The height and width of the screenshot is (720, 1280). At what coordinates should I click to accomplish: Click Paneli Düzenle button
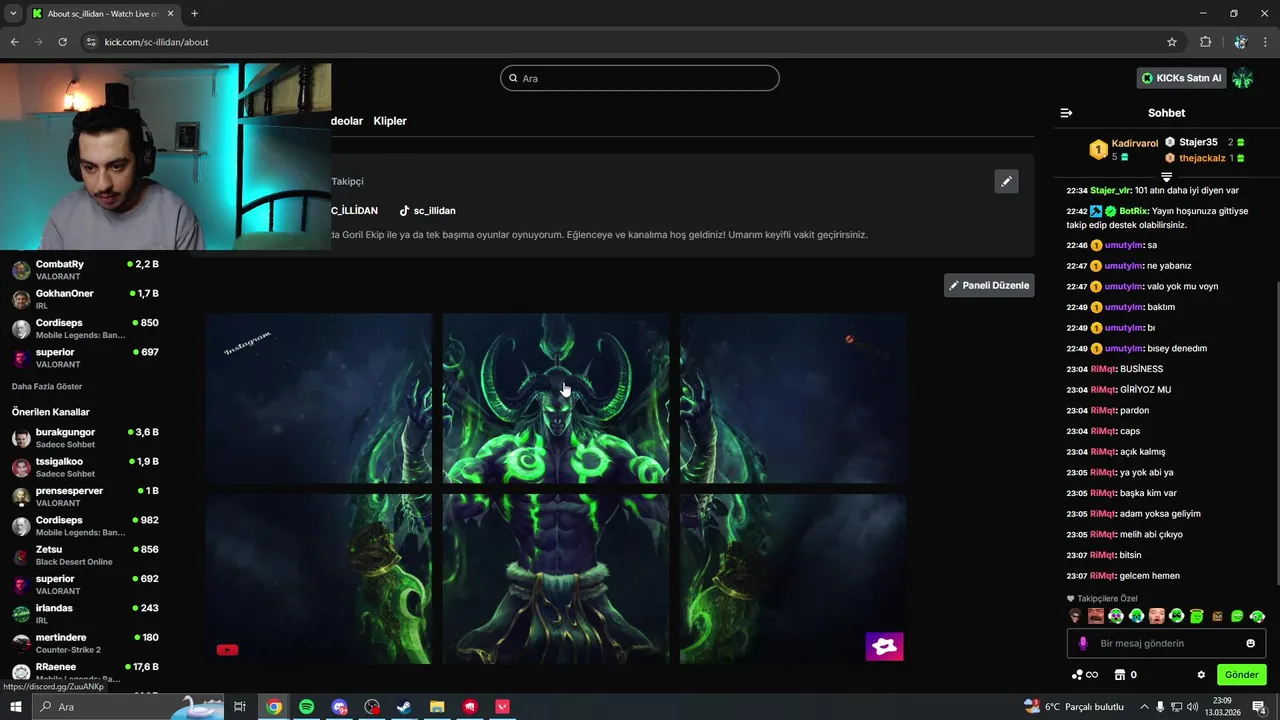click(989, 285)
